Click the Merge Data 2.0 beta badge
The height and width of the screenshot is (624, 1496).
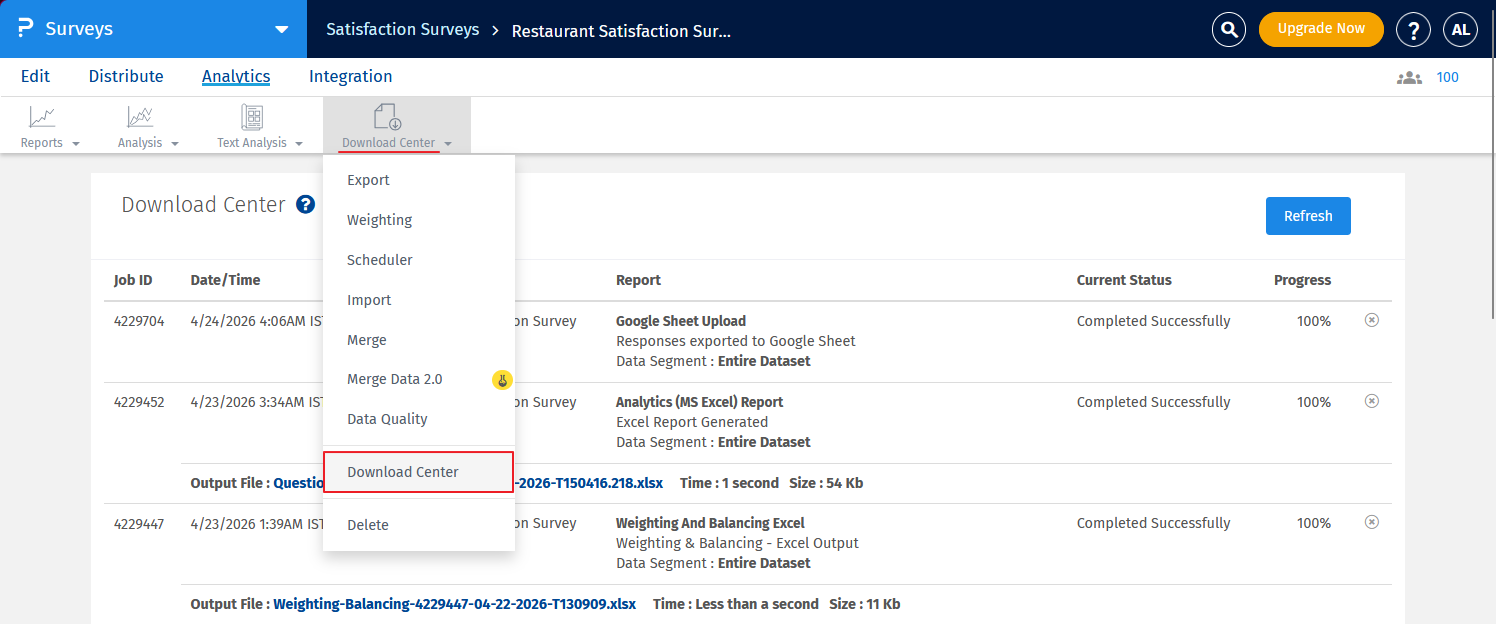pyautogui.click(x=502, y=379)
